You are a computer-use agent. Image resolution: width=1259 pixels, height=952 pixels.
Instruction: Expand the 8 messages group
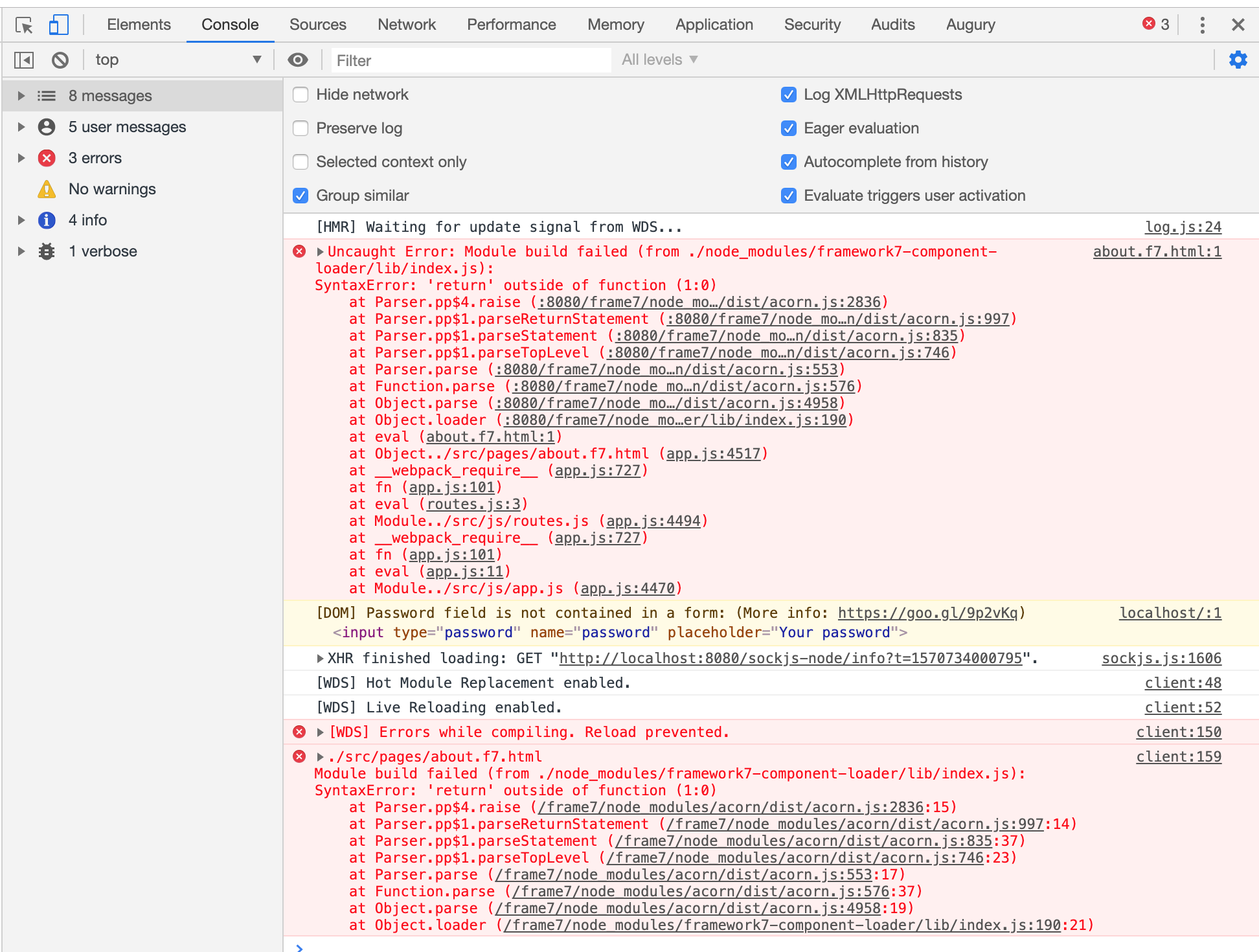[21, 96]
